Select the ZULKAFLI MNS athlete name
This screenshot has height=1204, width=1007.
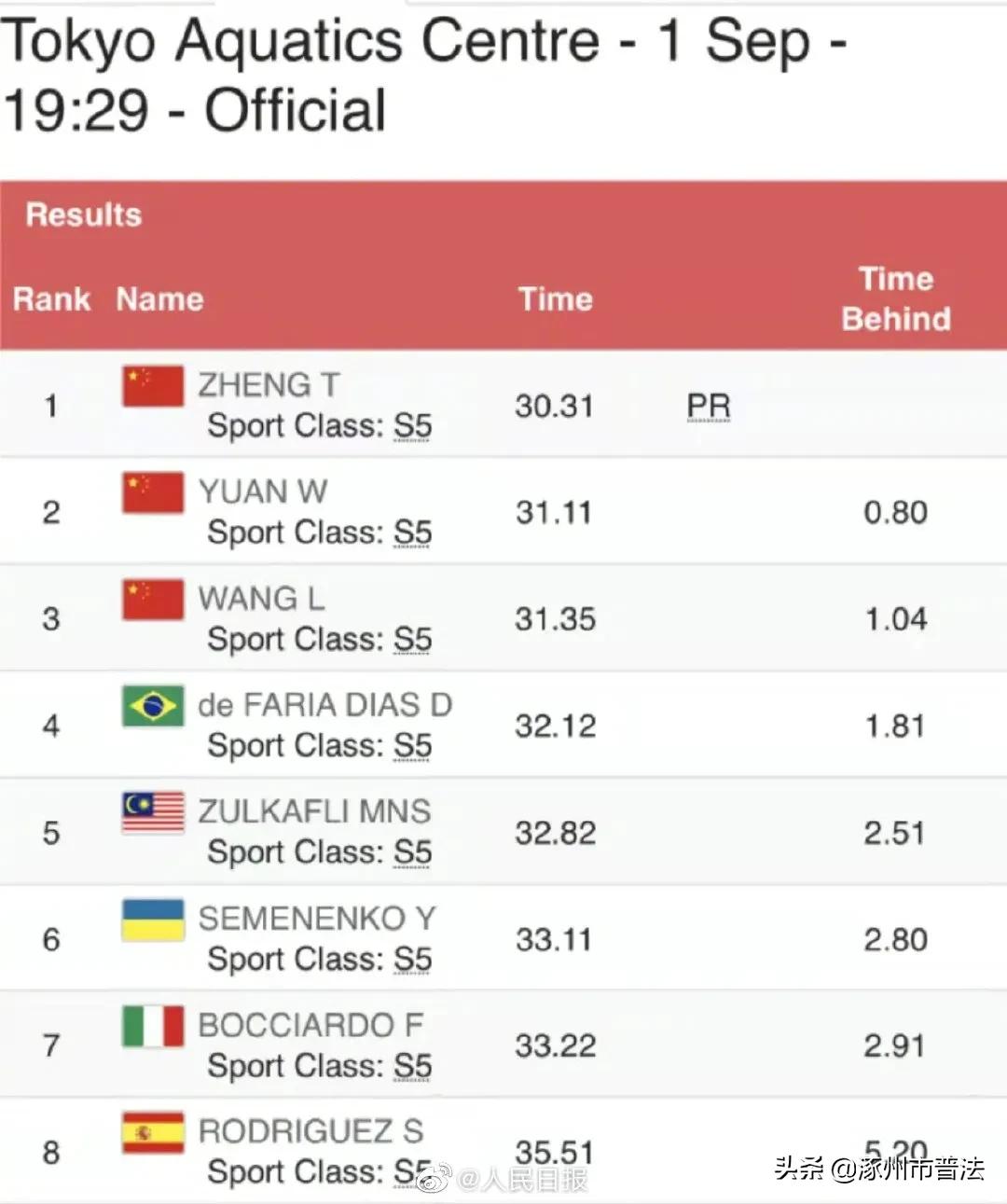click(x=314, y=811)
